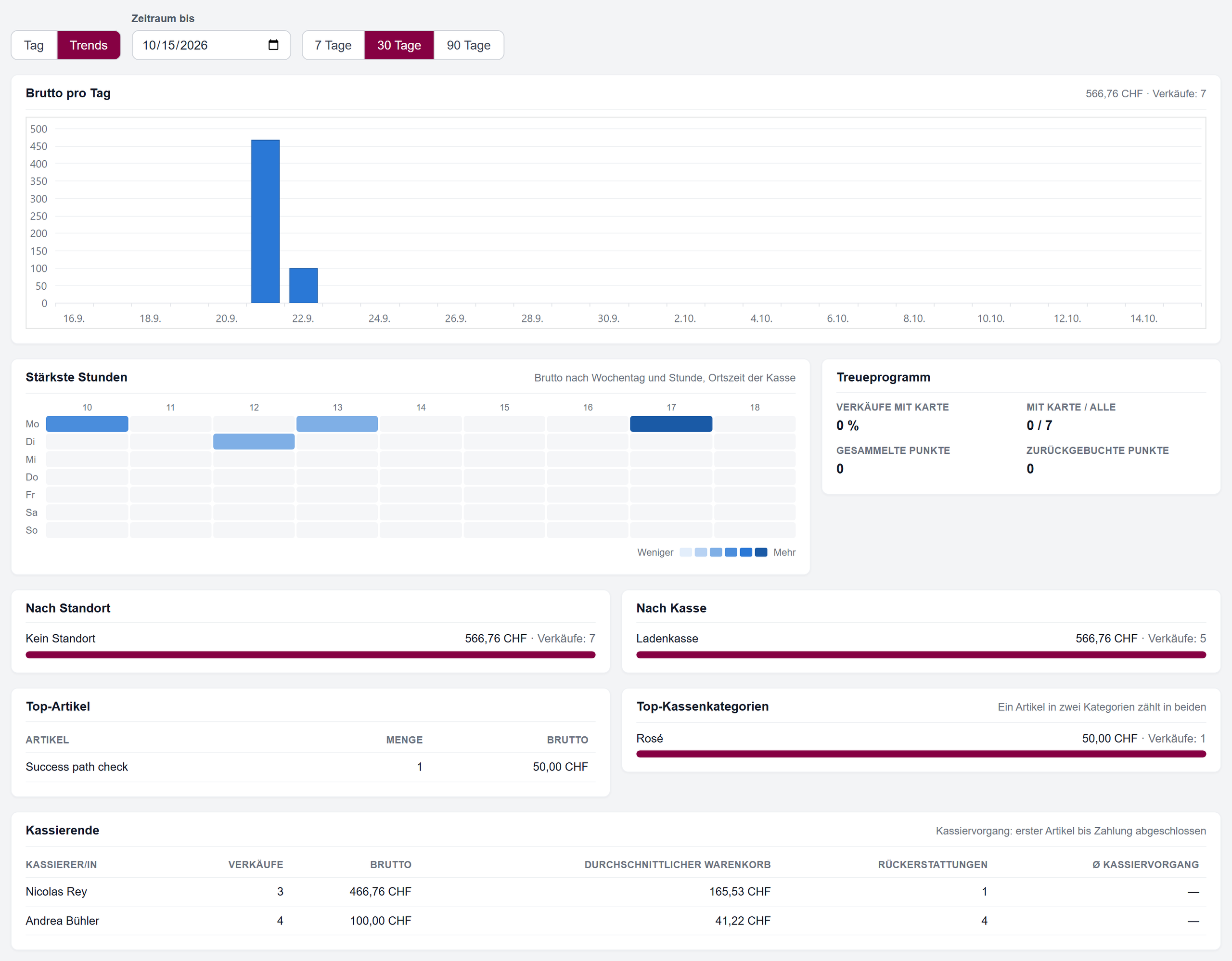The height and width of the screenshot is (961, 1232).
Task: Click the RÜCKERSTATTUNGEN column header
Action: pos(933,865)
